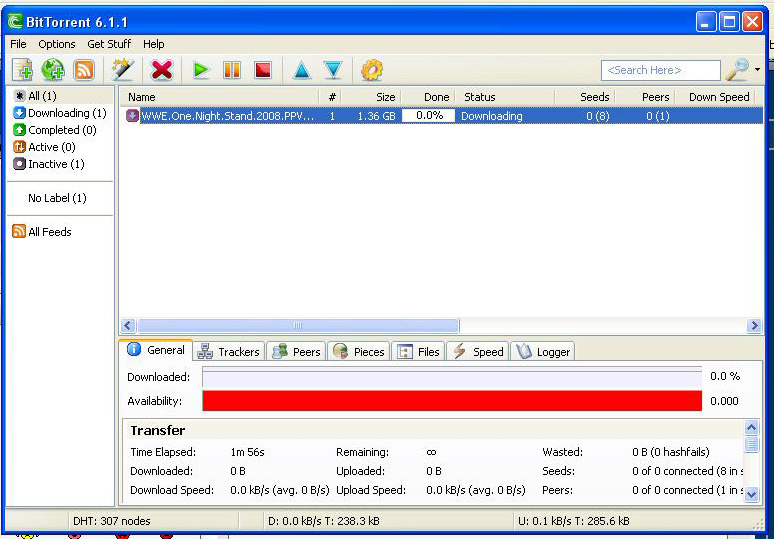Open Create New Torrent wand icon

click(x=122, y=70)
